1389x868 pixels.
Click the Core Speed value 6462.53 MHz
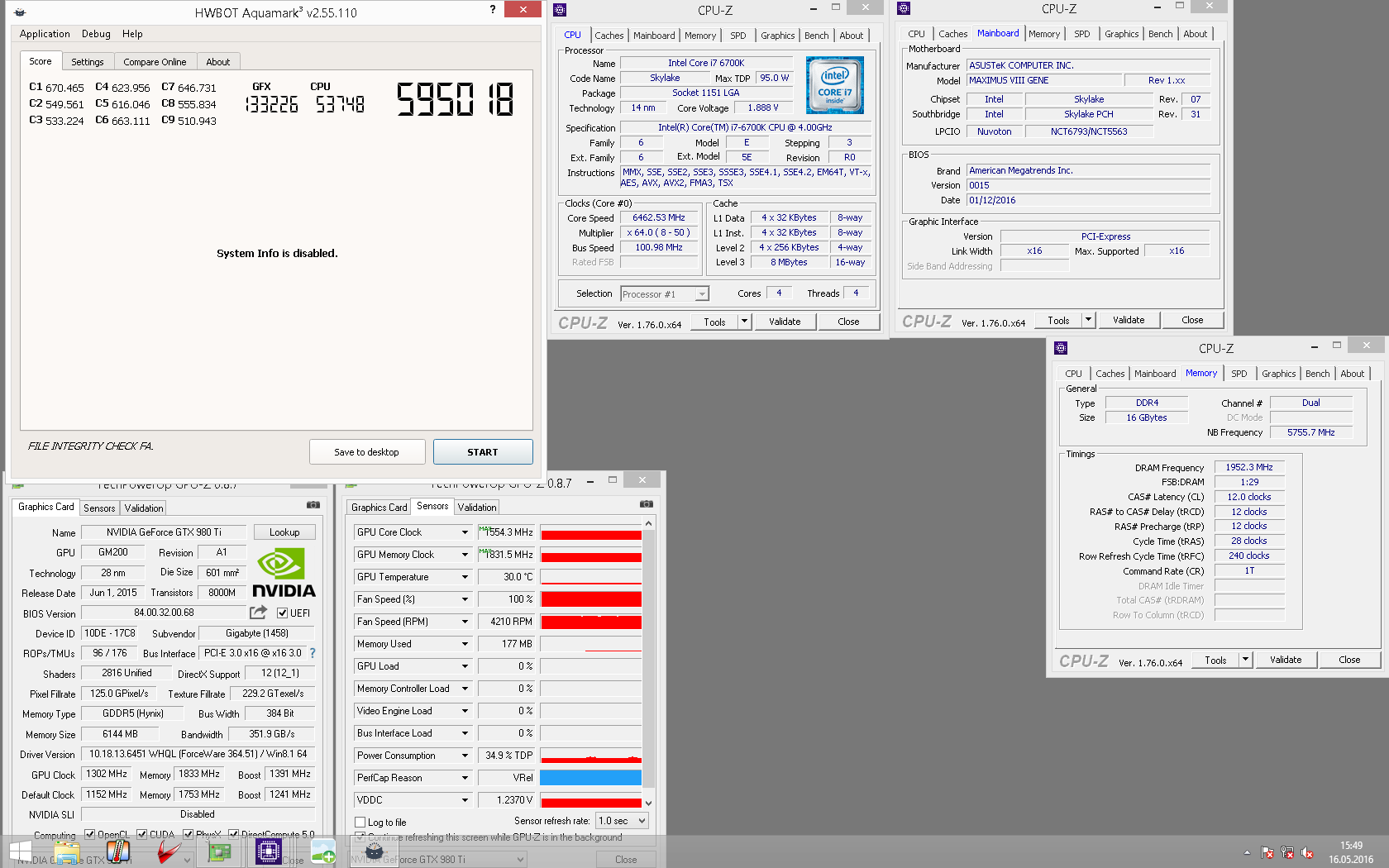click(x=659, y=218)
